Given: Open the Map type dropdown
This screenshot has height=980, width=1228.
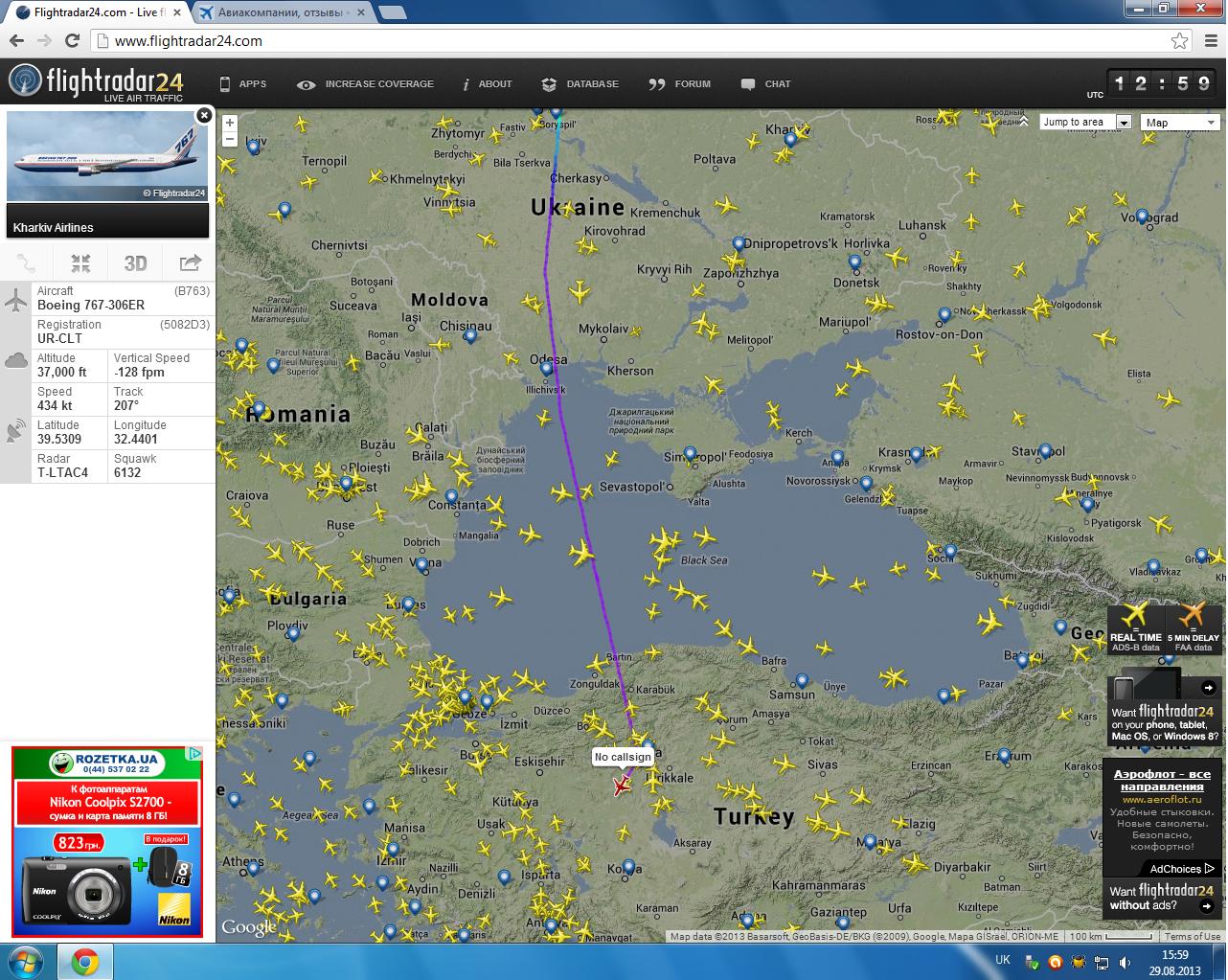Looking at the screenshot, I should 1181,123.
